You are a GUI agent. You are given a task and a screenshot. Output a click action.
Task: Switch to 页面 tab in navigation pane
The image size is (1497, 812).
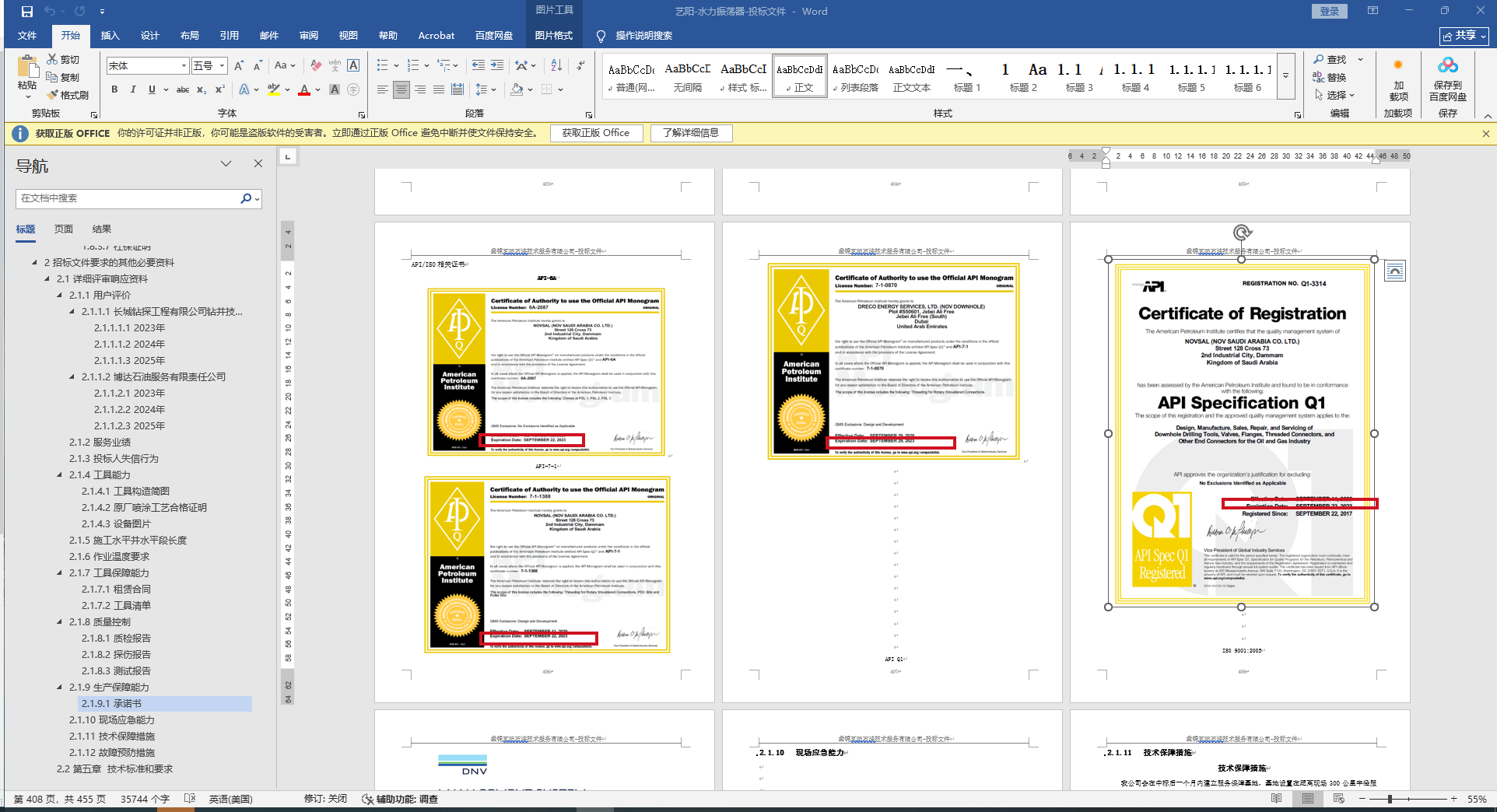tap(64, 229)
